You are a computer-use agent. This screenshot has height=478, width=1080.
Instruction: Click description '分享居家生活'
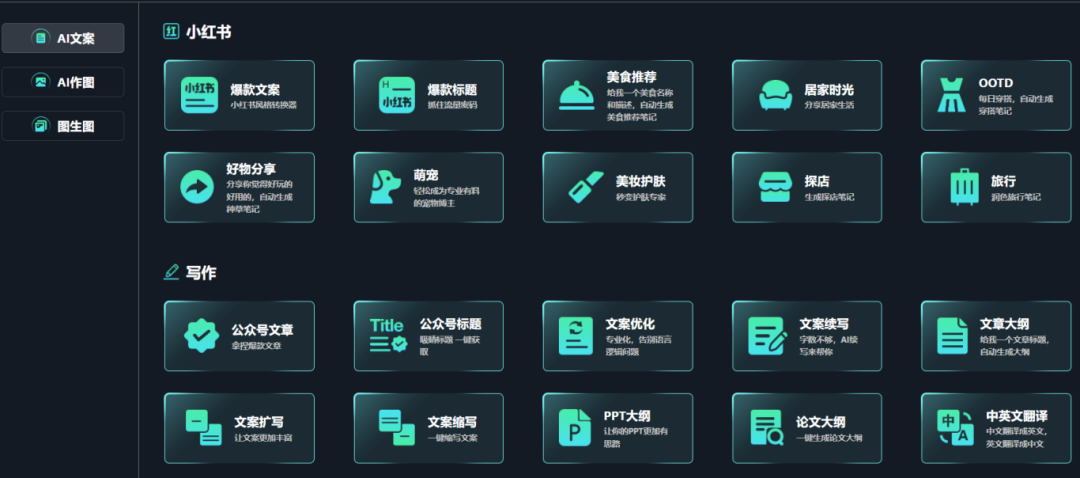click(829, 105)
